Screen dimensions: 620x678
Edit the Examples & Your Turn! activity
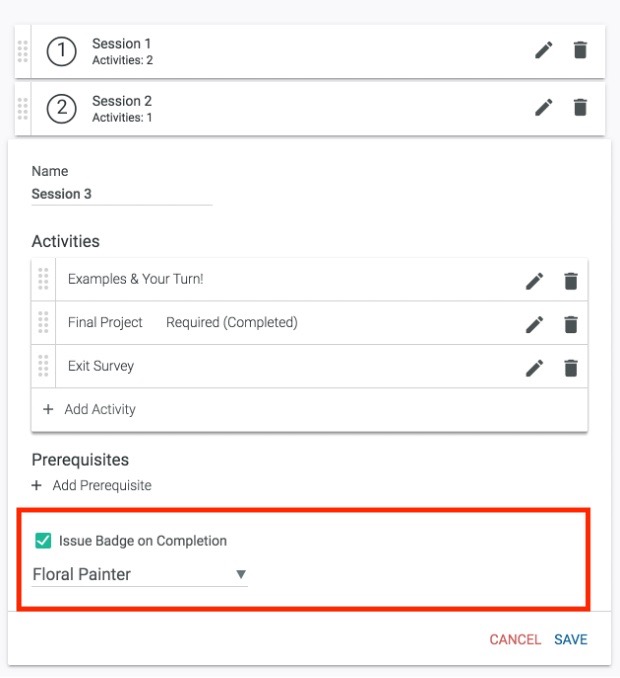click(x=535, y=281)
